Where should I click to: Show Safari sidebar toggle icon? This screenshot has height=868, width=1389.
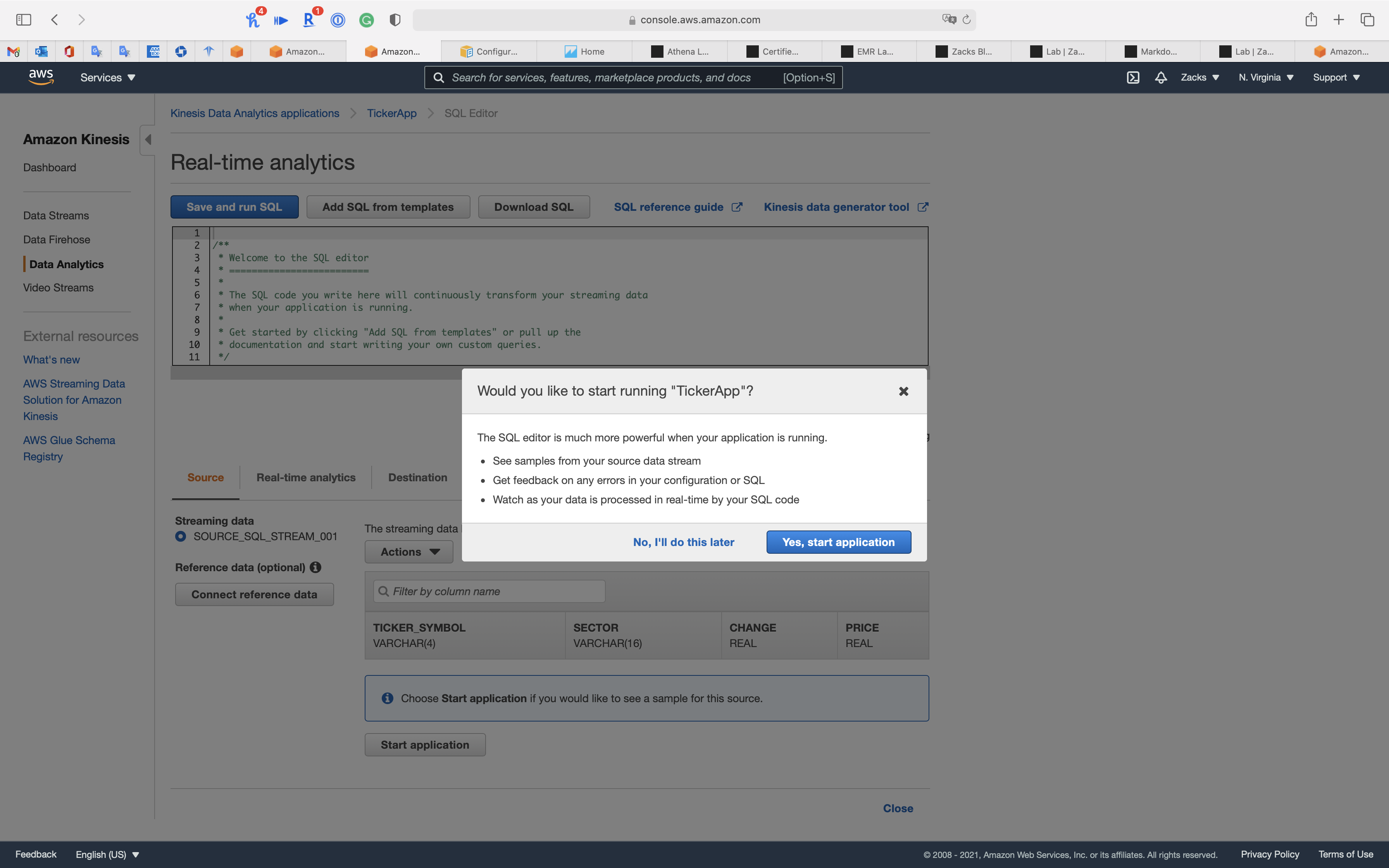pyautogui.click(x=24, y=19)
